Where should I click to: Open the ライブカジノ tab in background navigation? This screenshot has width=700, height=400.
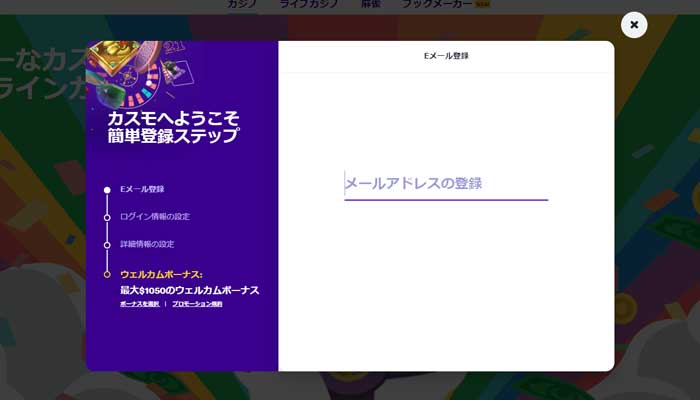pyautogui.click(x=308, y=4)
